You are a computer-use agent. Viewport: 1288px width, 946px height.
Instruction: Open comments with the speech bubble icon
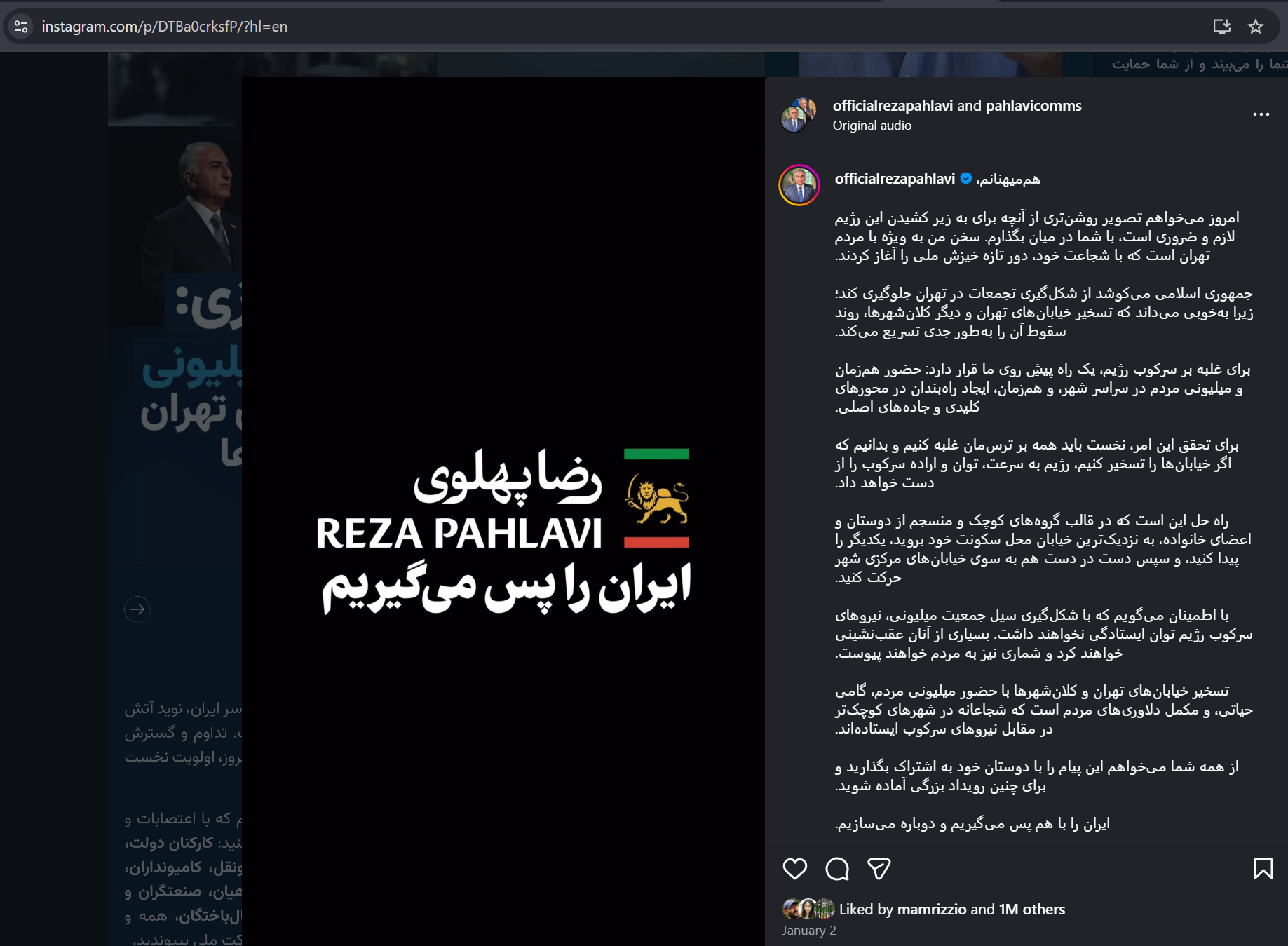[x=837, y=869]
